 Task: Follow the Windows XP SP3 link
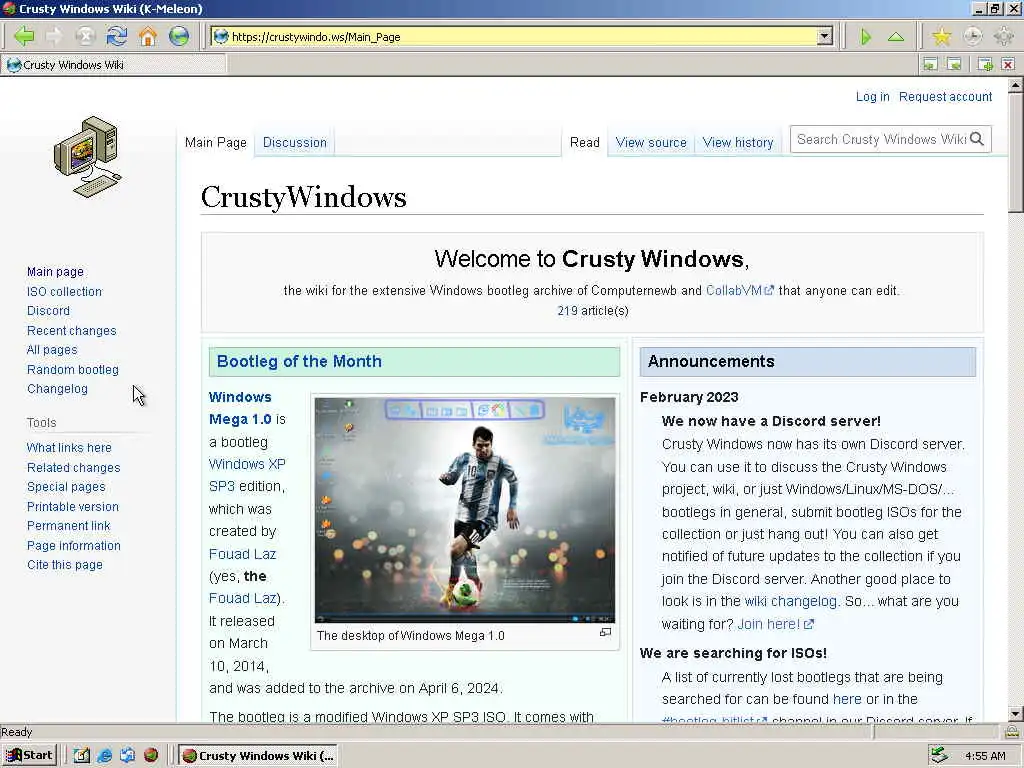(x=247, y=475)
